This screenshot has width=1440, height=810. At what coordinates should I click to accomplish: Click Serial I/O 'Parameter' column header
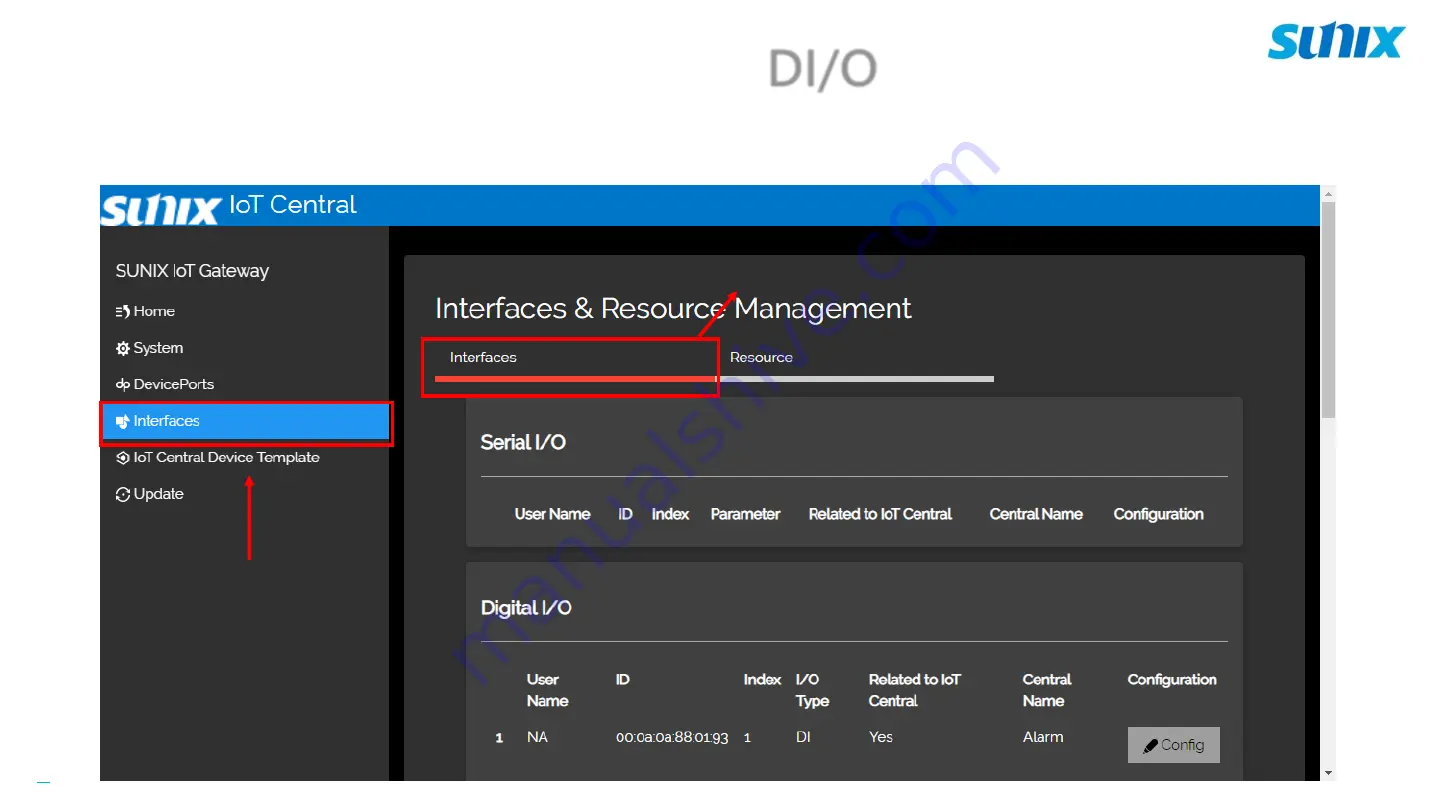(745, 514)
